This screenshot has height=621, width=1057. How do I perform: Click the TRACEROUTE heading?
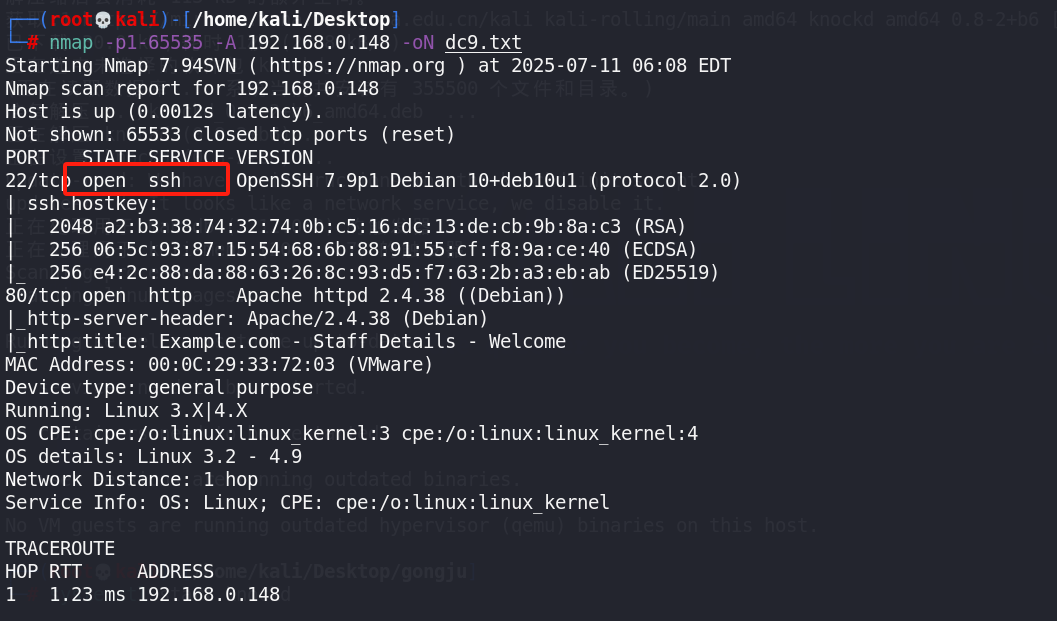(60, 549)
